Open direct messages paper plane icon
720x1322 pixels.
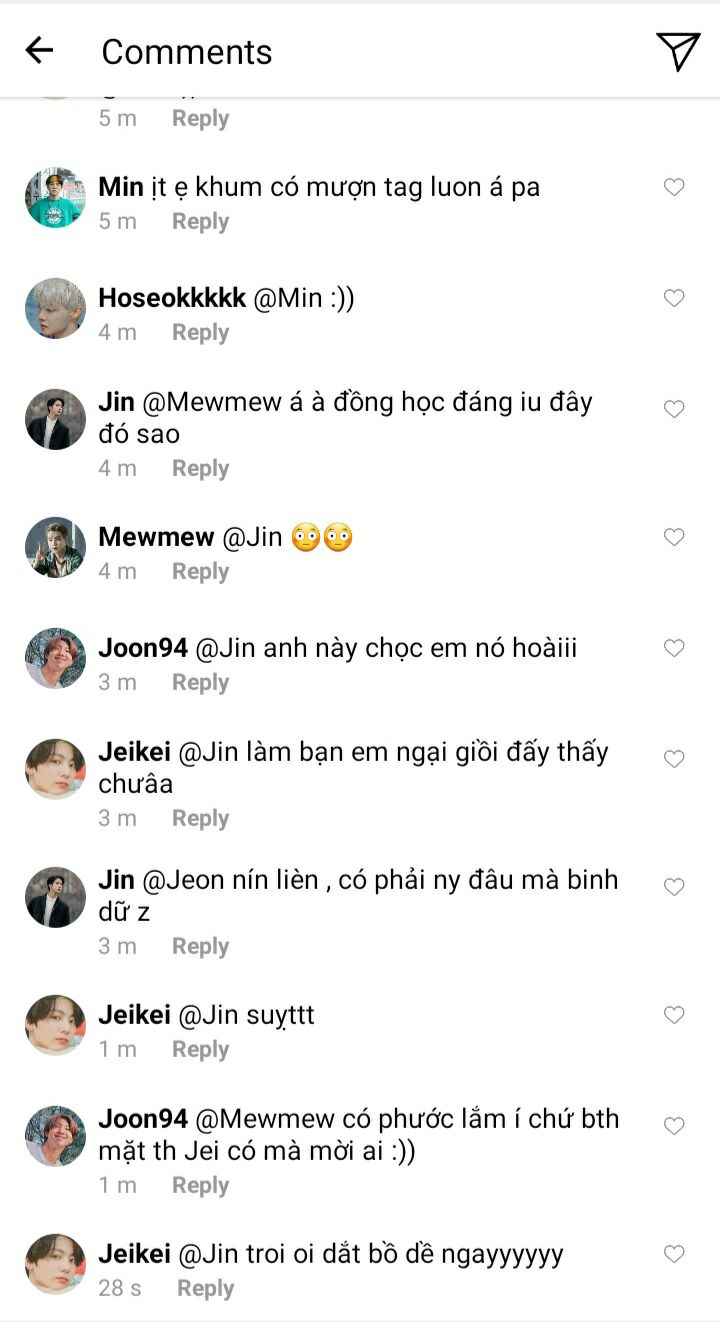click(678, 51)
